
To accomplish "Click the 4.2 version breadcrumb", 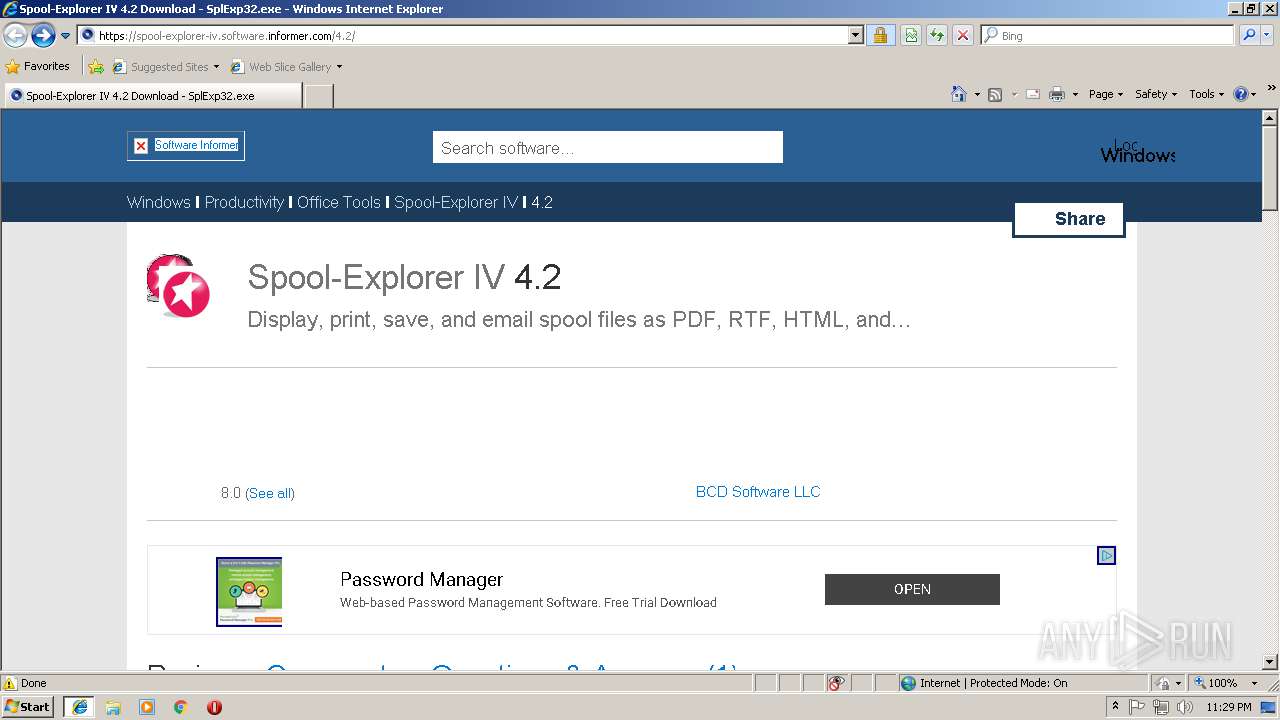I will pyautogui.click(x=542, y=202).
